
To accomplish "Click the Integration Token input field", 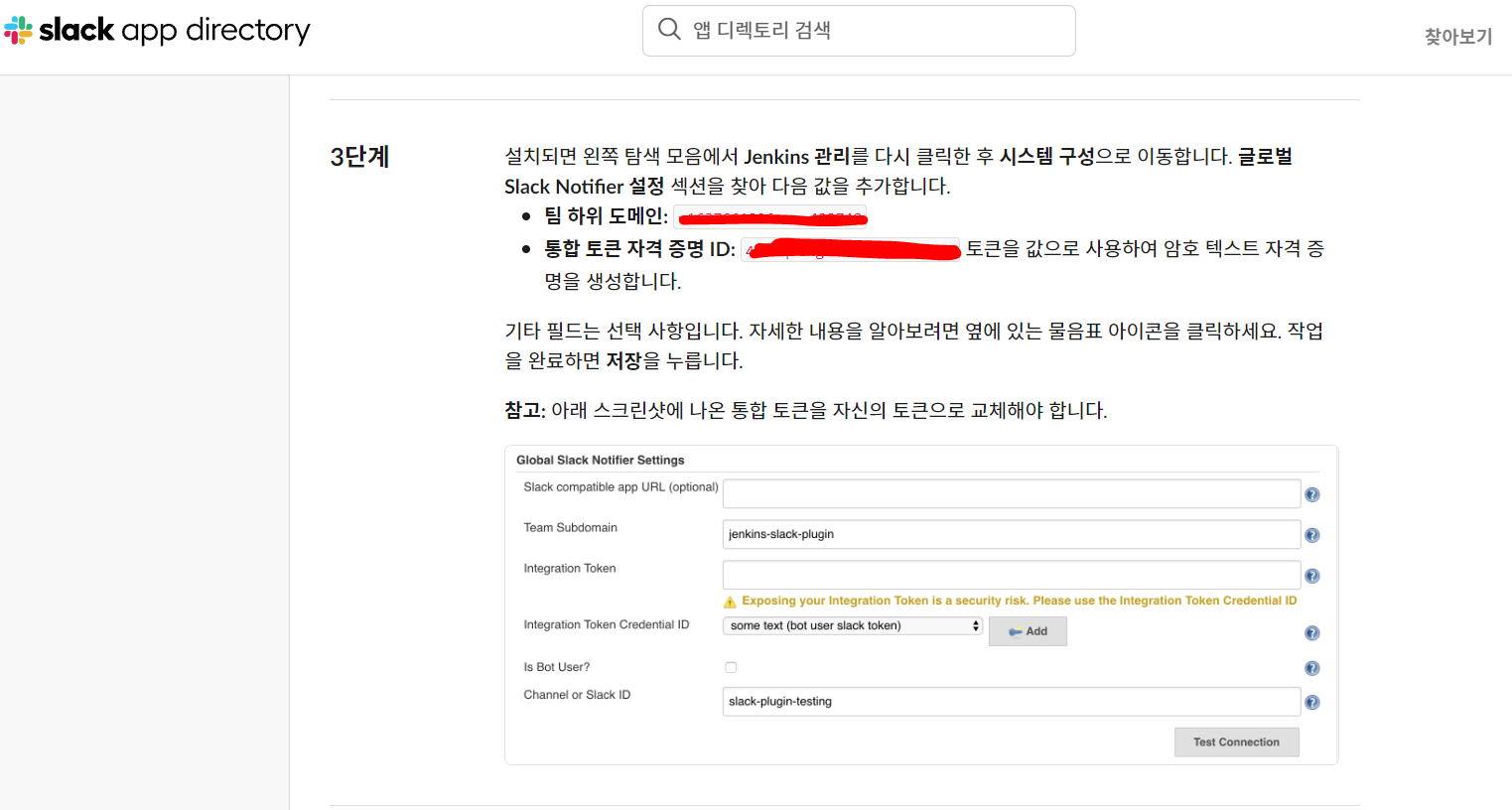I will (x=1012, y=575).
